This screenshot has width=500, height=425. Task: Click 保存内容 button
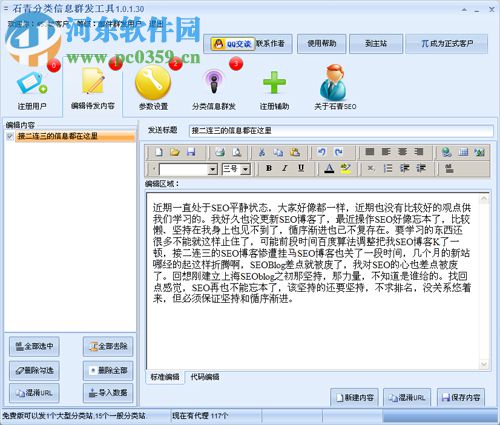click(x=461, y=397)
